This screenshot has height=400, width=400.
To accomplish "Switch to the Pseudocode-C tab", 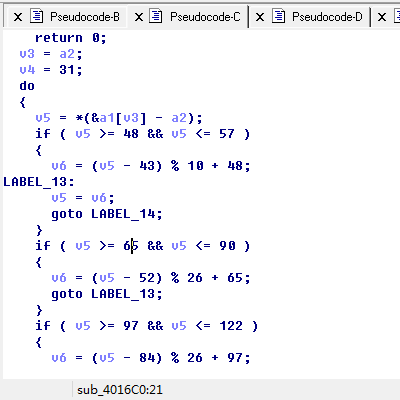I will (x=205, y=17).
